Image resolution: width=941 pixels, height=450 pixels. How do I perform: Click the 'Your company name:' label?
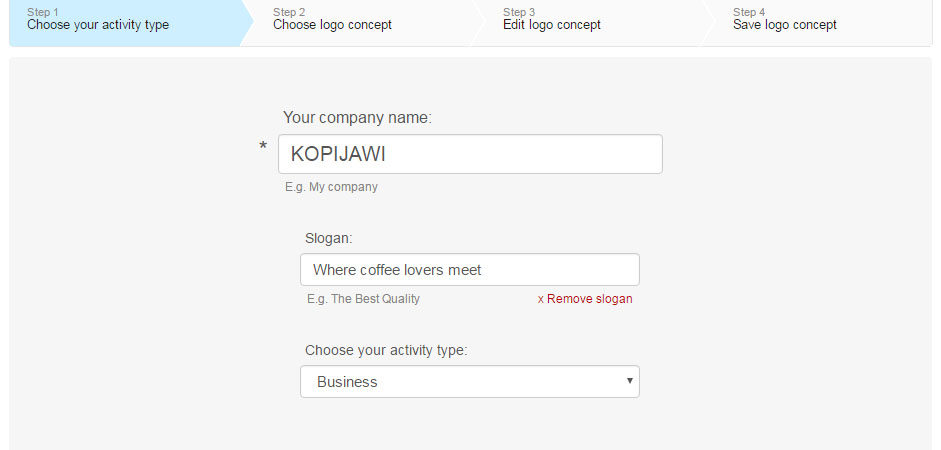point(357,118)
